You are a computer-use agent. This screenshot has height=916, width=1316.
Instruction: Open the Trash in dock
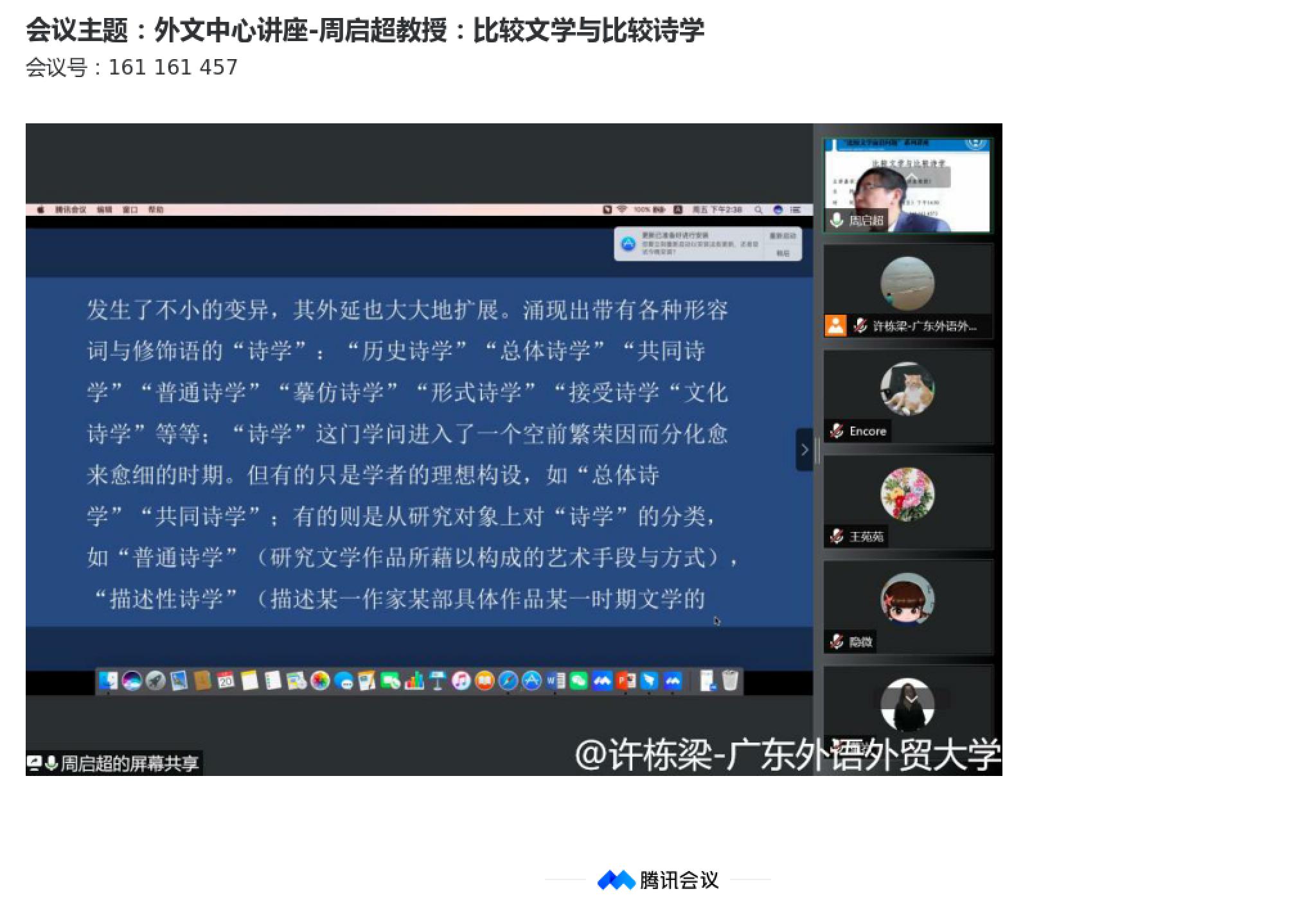tap(730, 681)
